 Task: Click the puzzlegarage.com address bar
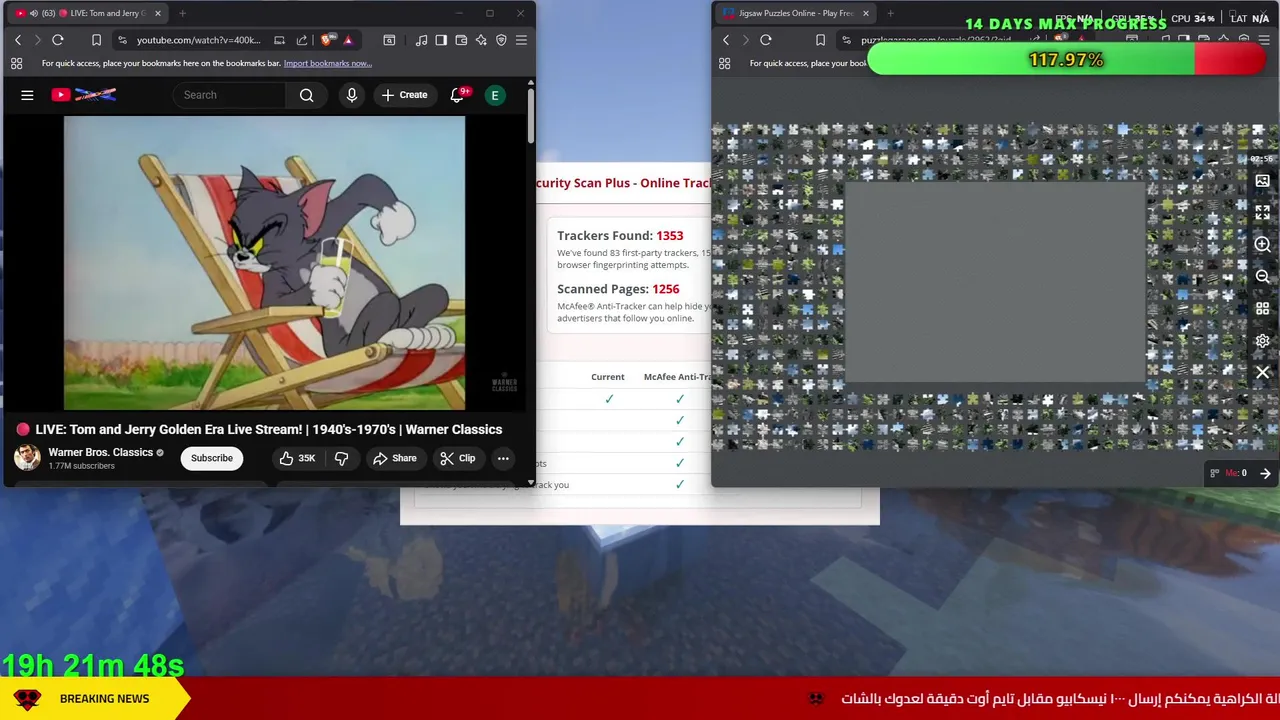[936, 40]
